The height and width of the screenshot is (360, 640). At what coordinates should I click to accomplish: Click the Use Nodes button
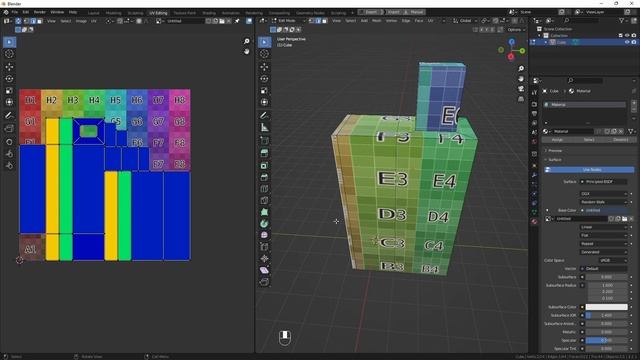click(x=590, y=170)
